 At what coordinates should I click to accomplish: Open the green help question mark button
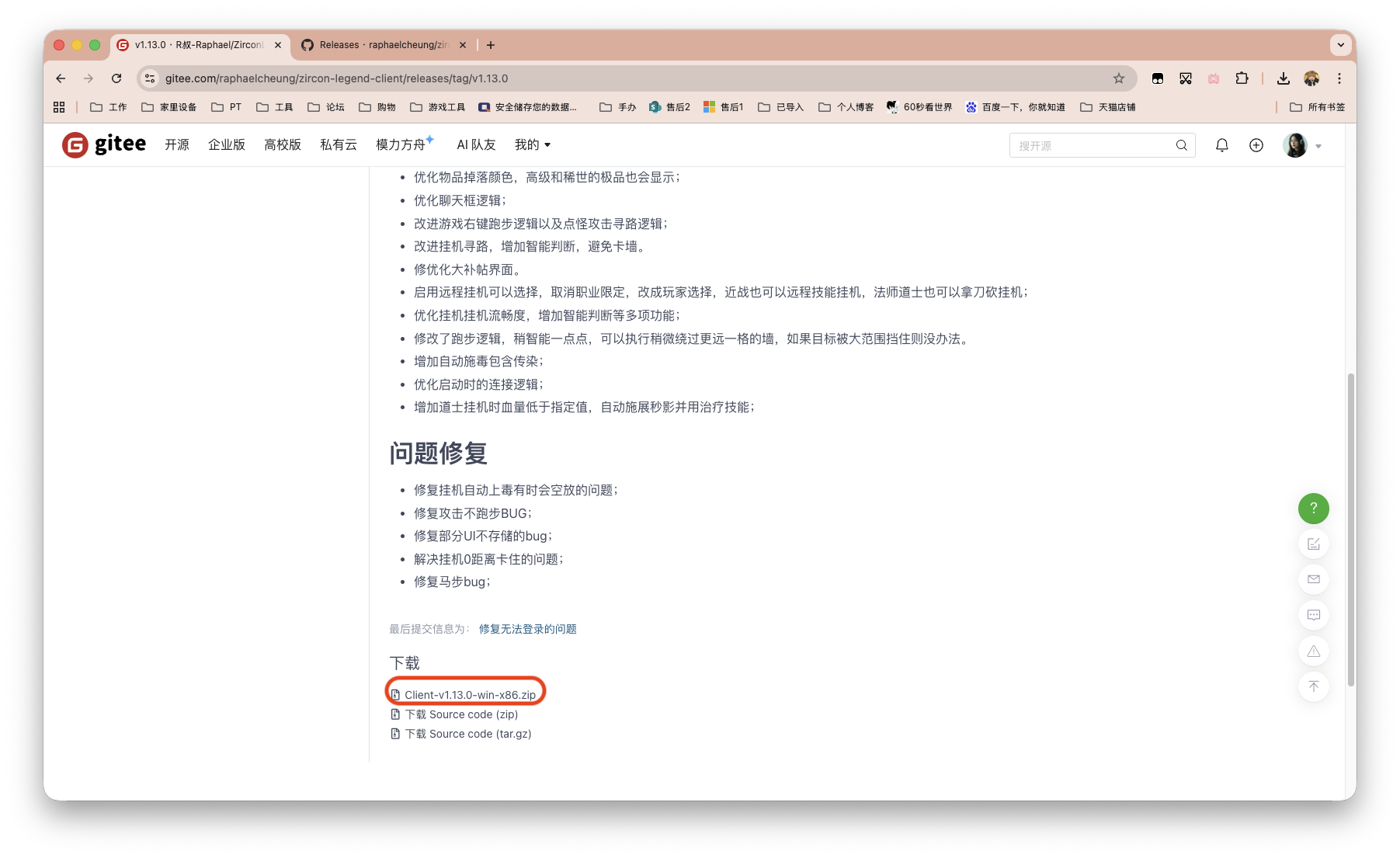[x=1313, y=509]
